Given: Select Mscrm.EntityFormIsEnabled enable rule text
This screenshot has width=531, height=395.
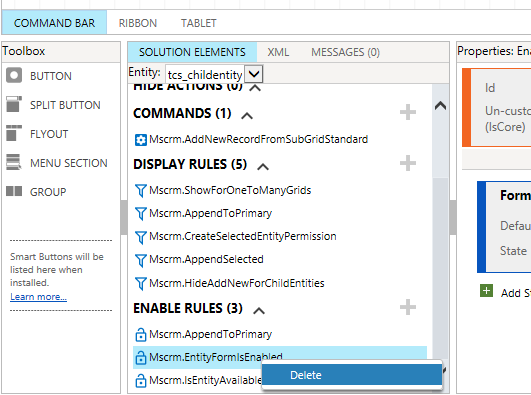Looking at the screenshot, I should click(216, 357).
